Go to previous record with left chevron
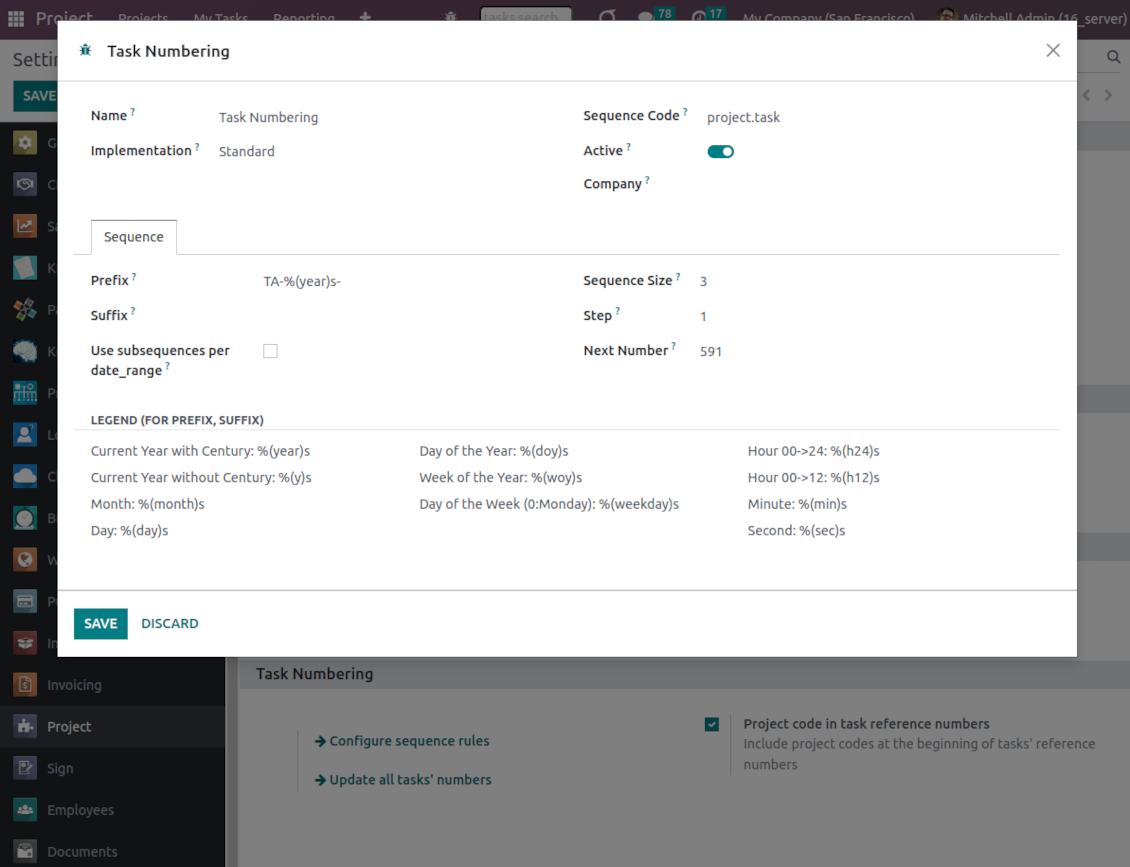This screenshot has width=1130, height=867. pyautogui.click(x=1087, y=95)
